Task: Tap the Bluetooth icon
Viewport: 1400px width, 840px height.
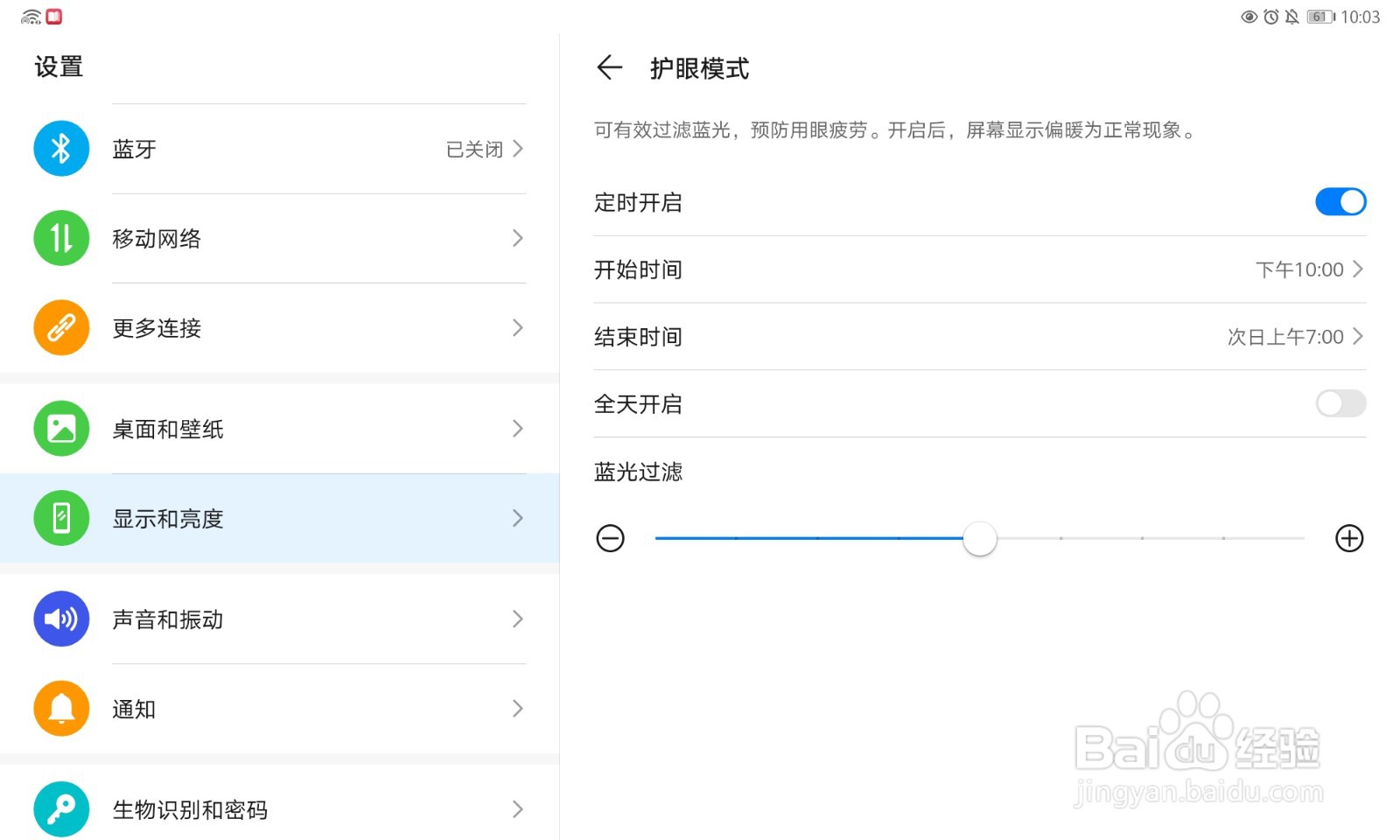Action: 61,149
